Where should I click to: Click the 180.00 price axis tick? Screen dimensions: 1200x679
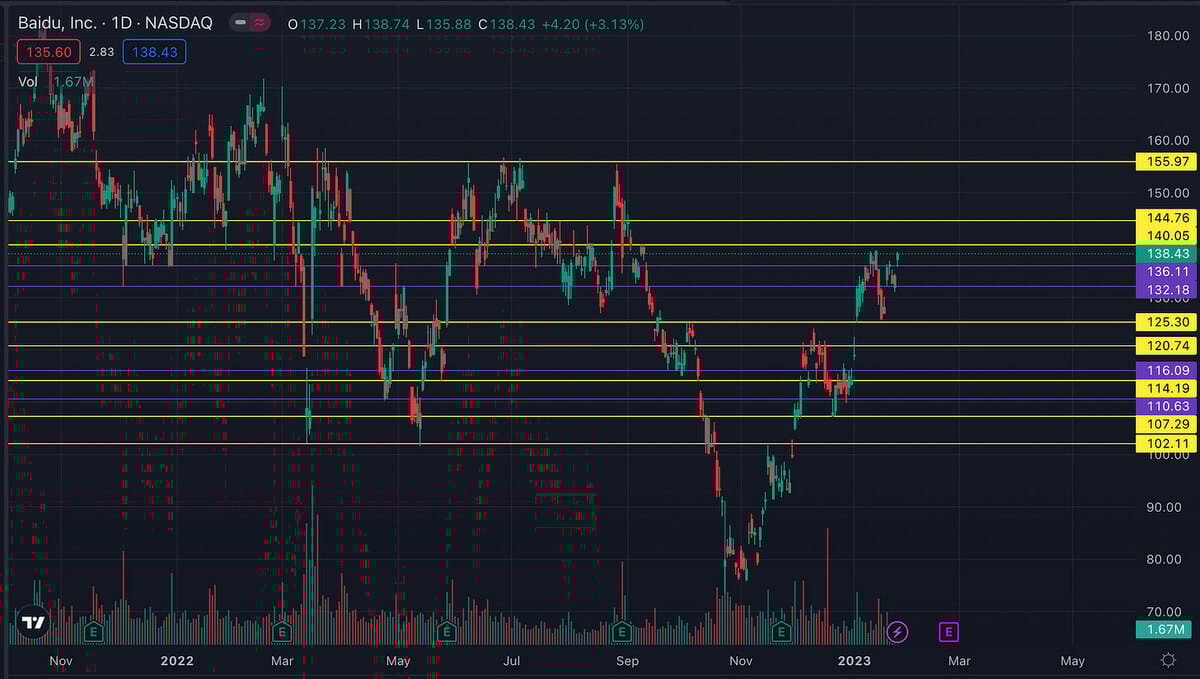pyautogui.click(x=1168, y=36)
